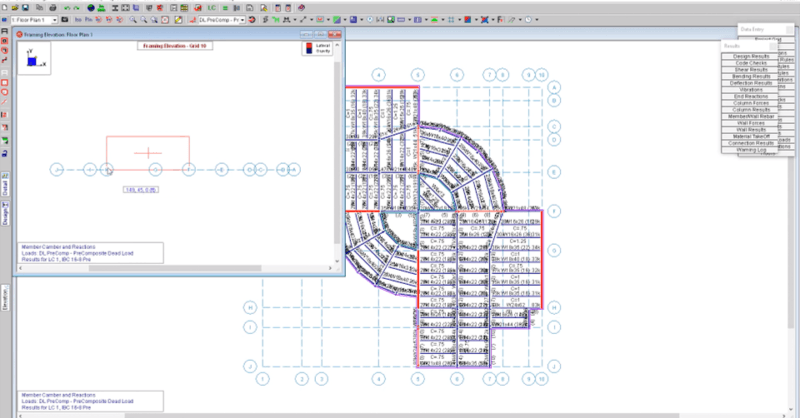Close the Framing Elevation window
Image resolution: width=800 pixels, height=418 pixels.
pos(335,34)
